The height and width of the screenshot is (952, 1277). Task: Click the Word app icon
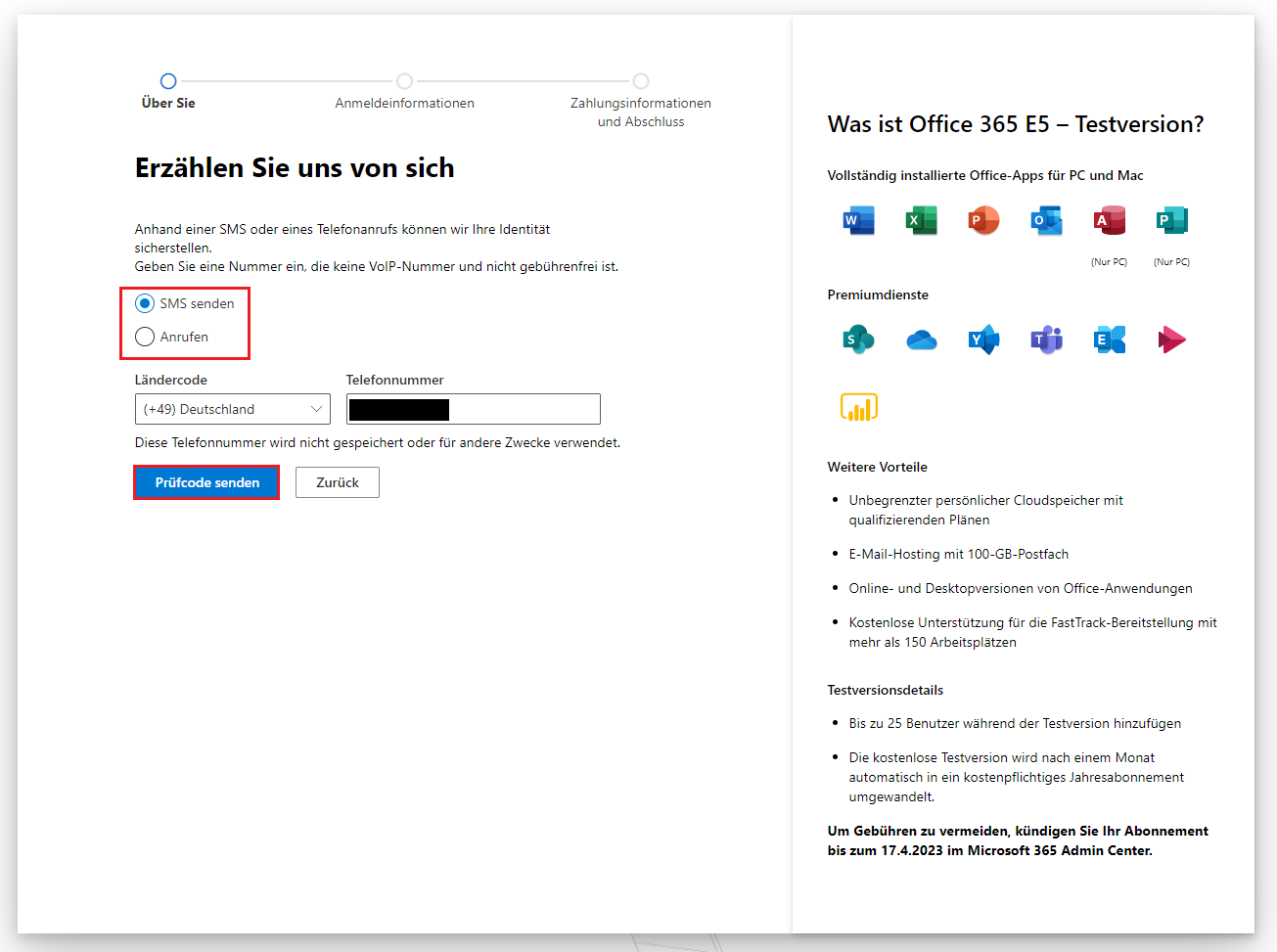(858, 220)
